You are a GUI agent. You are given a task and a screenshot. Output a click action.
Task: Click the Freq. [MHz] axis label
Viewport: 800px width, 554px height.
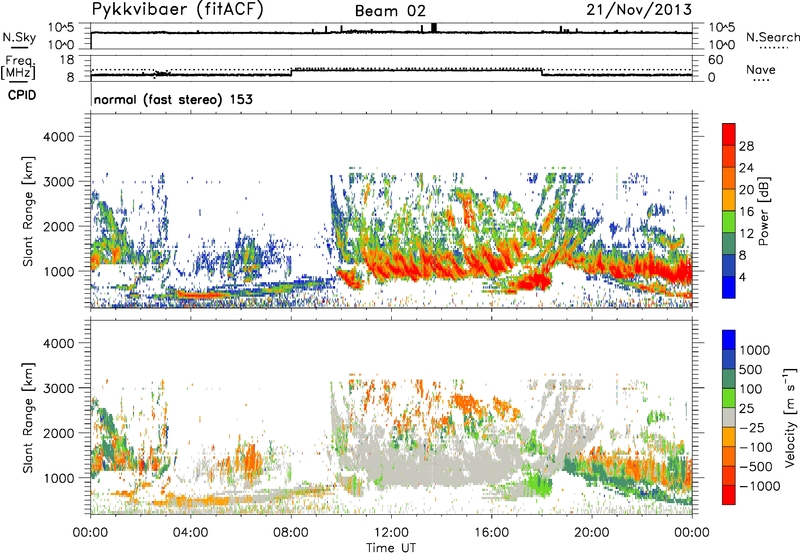pyautogui.click(x=19, y=68)
